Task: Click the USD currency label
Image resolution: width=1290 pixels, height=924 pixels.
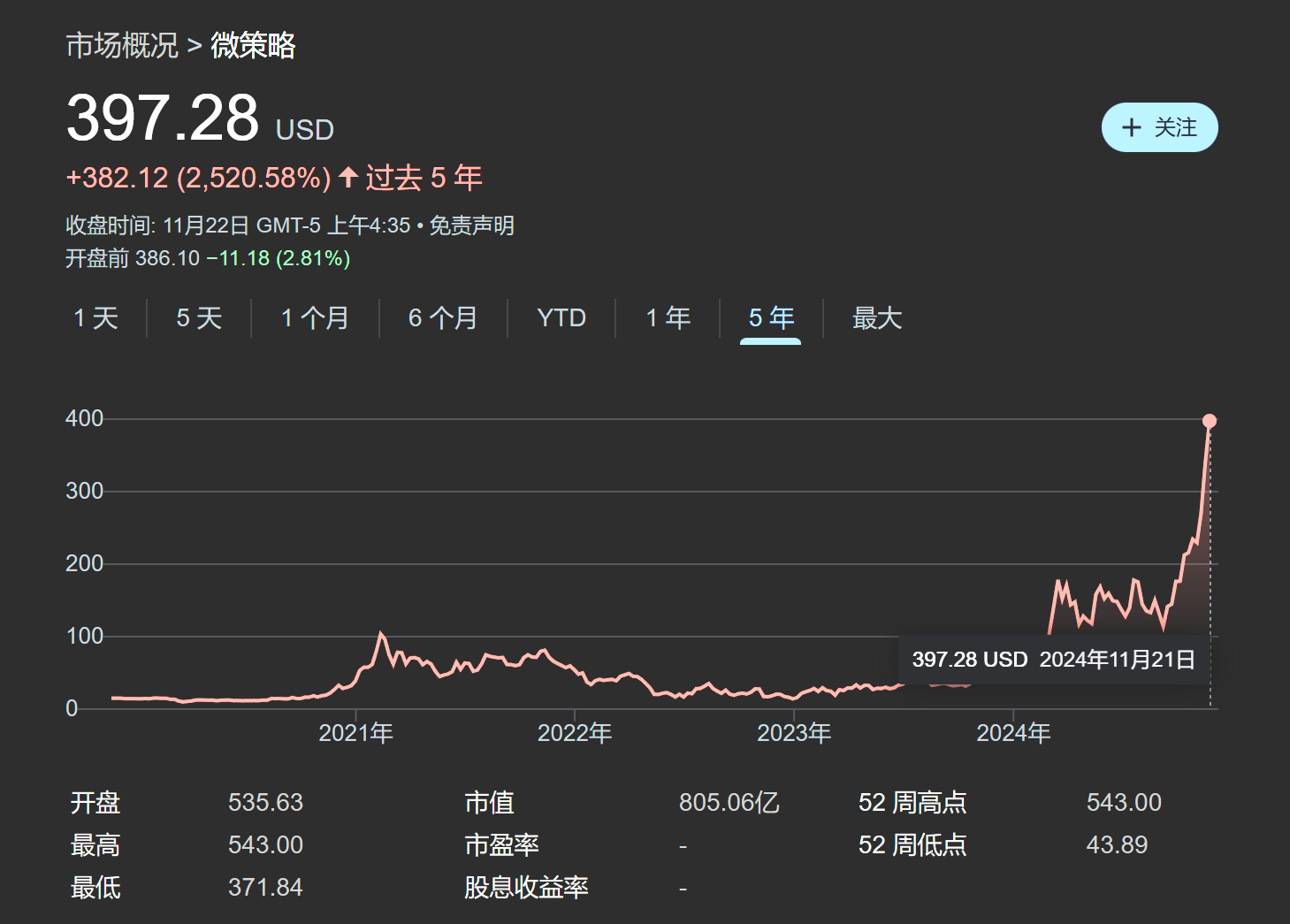Action: click(305, 130)
